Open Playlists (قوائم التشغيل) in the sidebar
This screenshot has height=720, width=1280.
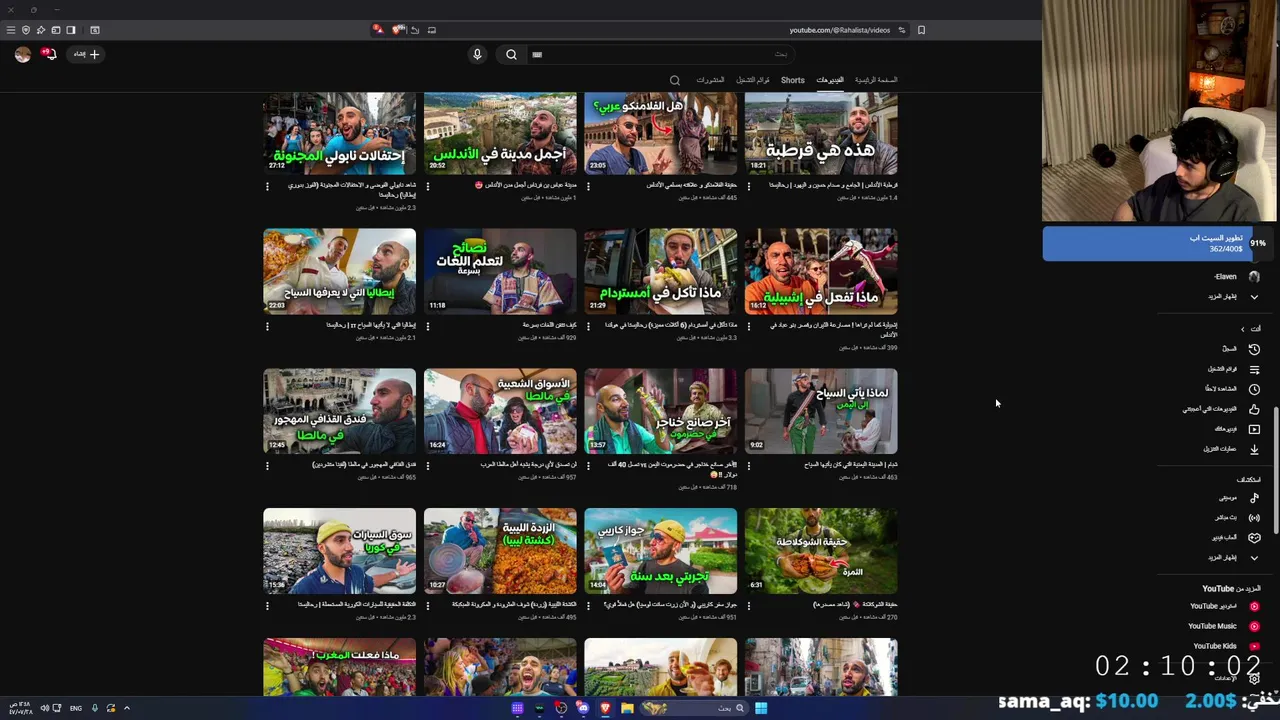tap(1232, 369)
